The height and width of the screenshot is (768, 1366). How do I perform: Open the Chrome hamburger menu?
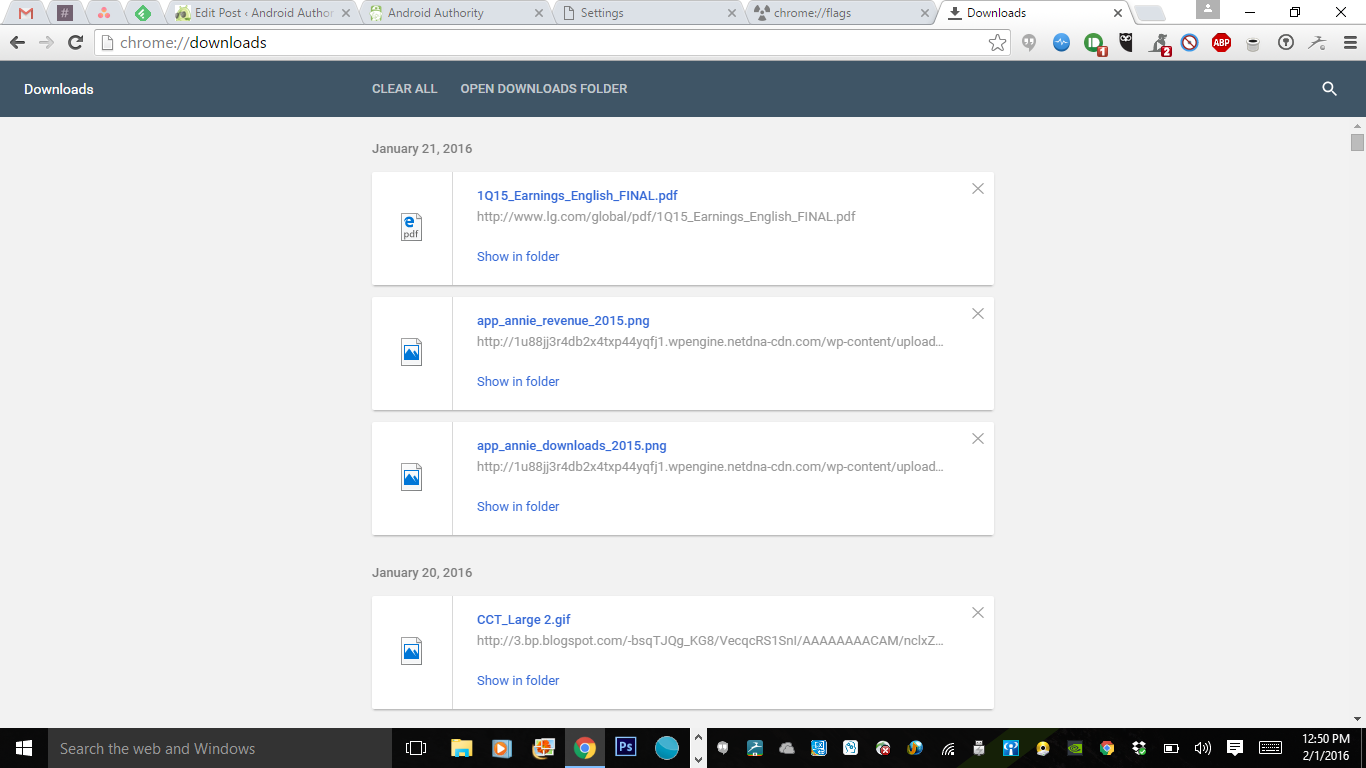tap(1349, 43)
